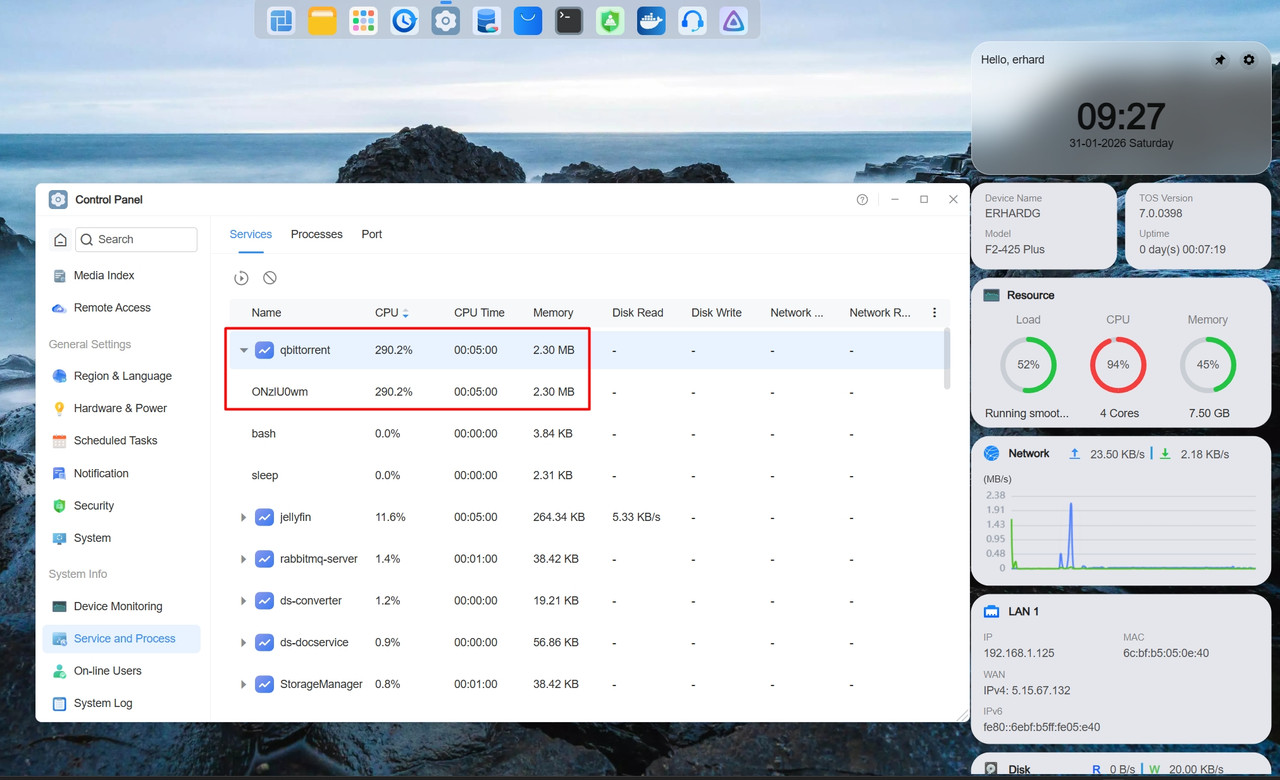Image resolution: width=1280 pixels, height=780 pixels.
Task: Open Scheduled Tasks in the sidebar
Action: tap(121, 440)
